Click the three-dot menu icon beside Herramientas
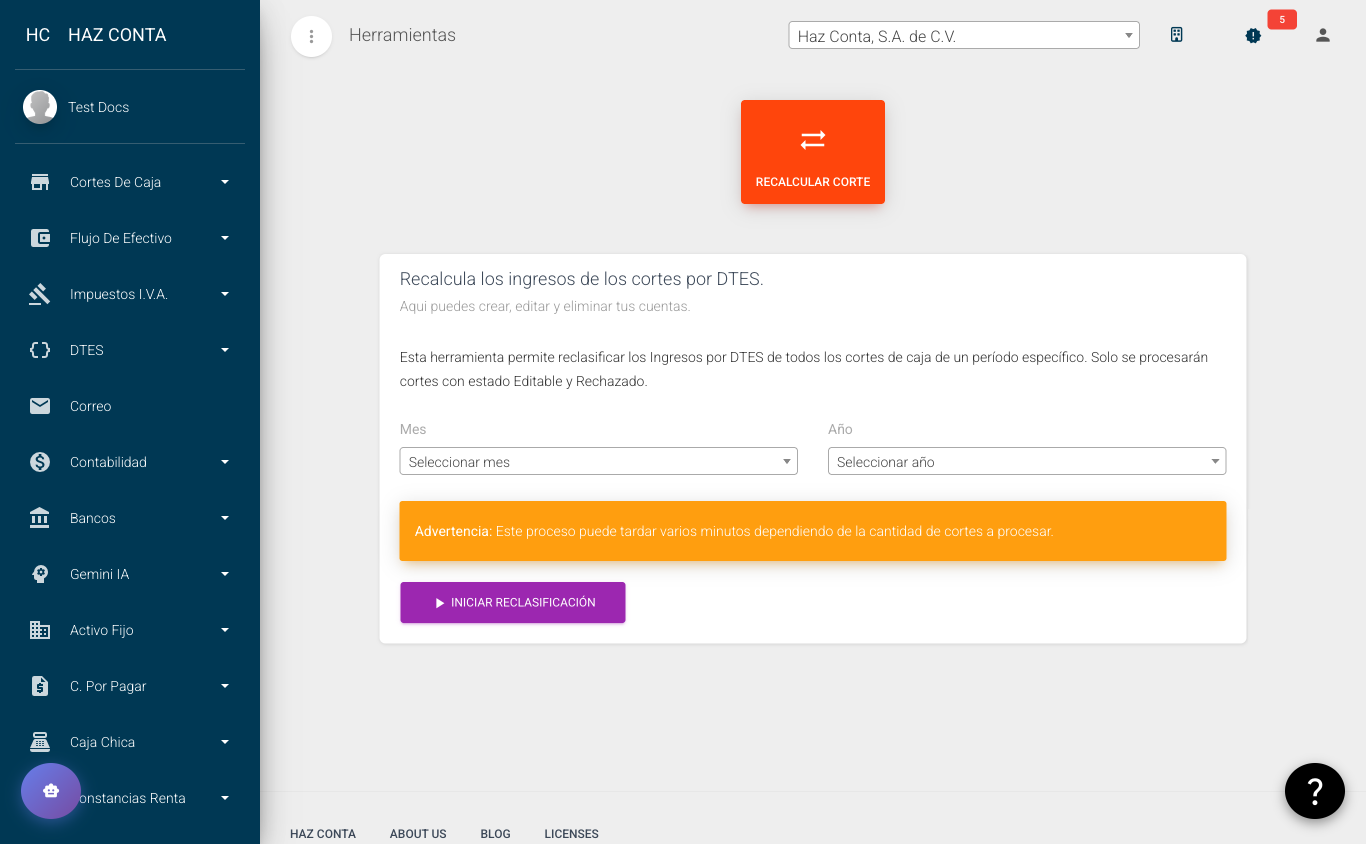 coord(311,37)
